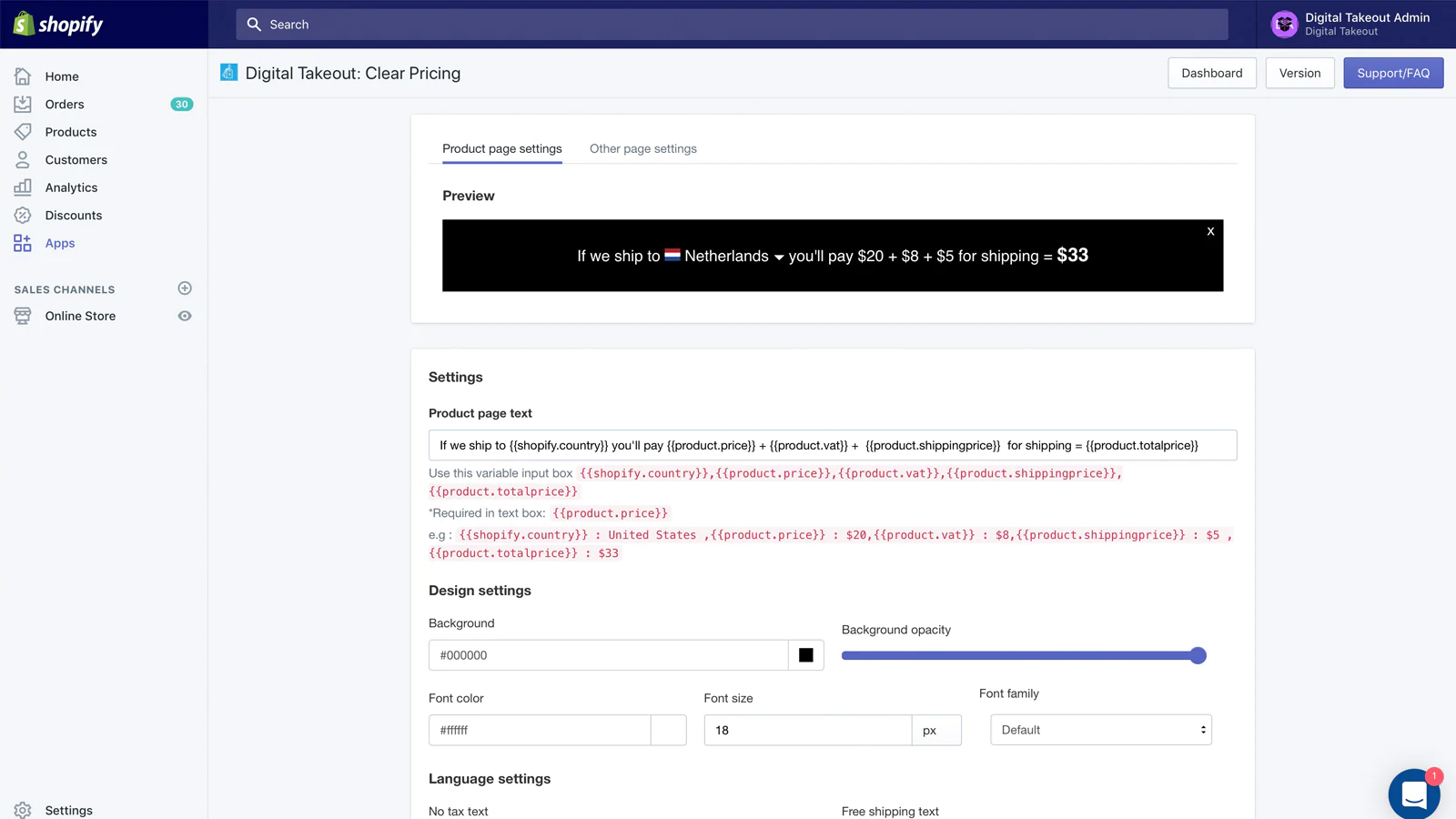
Task: Open Discounts in sidebar
Action: point(74,215)
